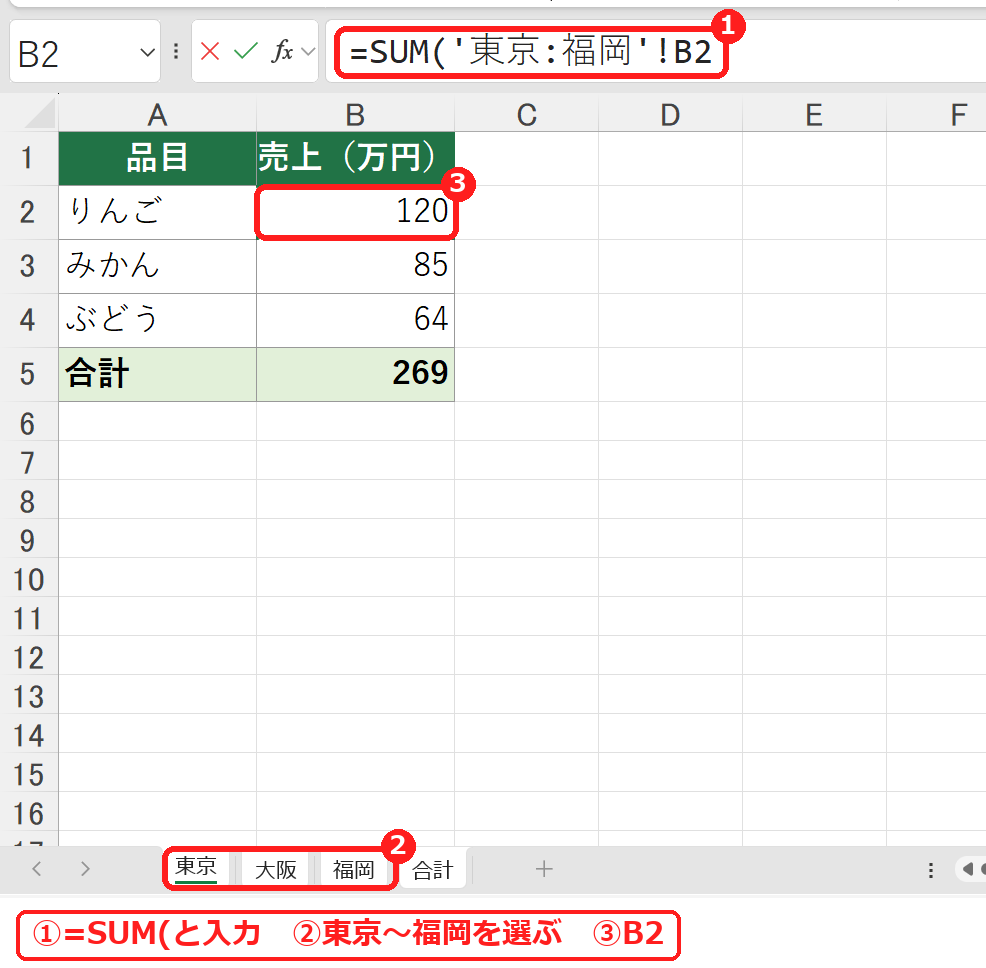This screenshot has width=986, height=968.
Task: Select the cell with value 85
Action: (355, 266)
